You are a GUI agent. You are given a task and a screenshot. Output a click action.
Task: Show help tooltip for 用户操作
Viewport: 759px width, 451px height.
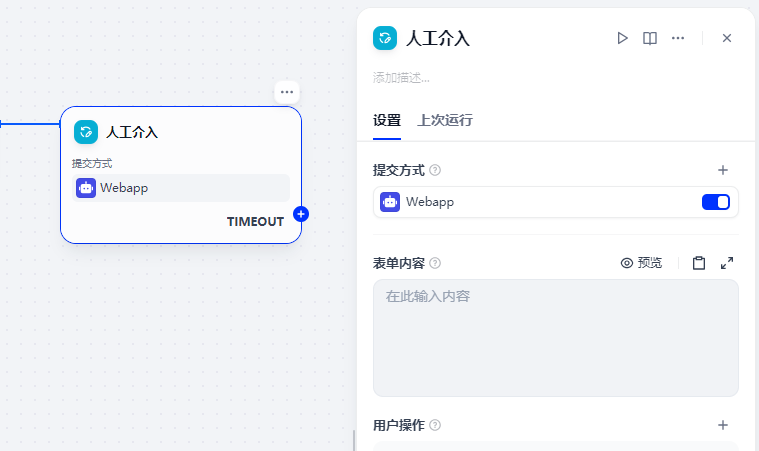[435, 425]
